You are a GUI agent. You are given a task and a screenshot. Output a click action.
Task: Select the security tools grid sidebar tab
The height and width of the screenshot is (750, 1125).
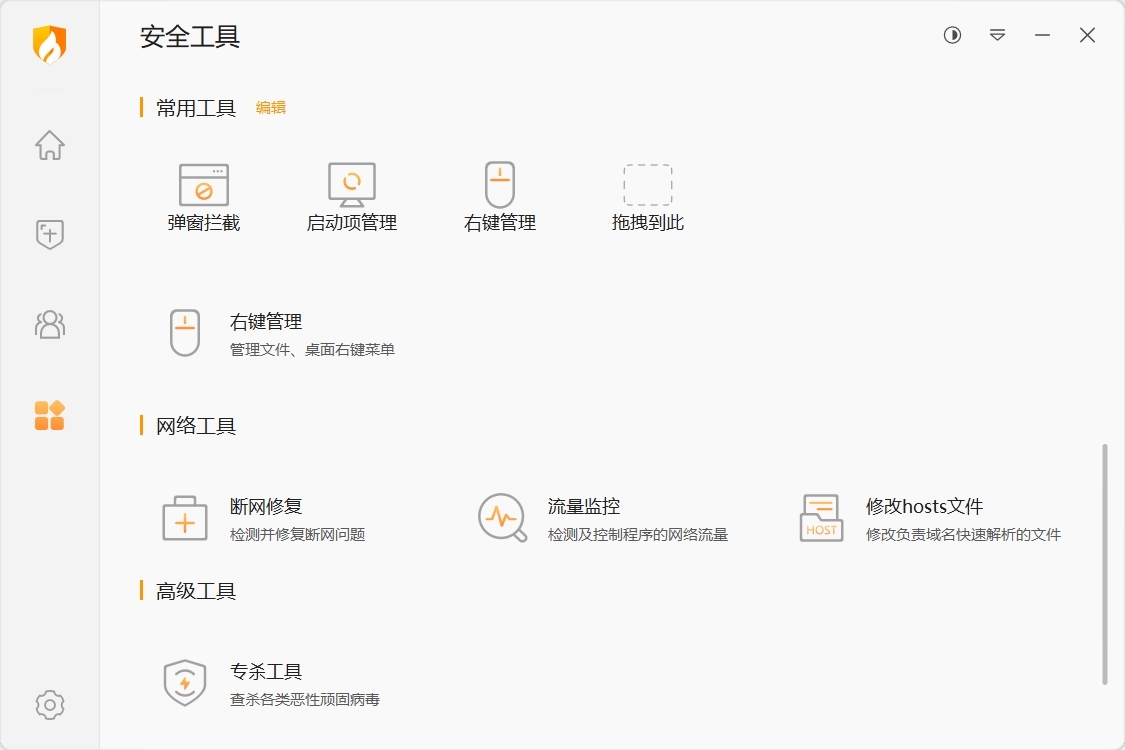point(50,415)
